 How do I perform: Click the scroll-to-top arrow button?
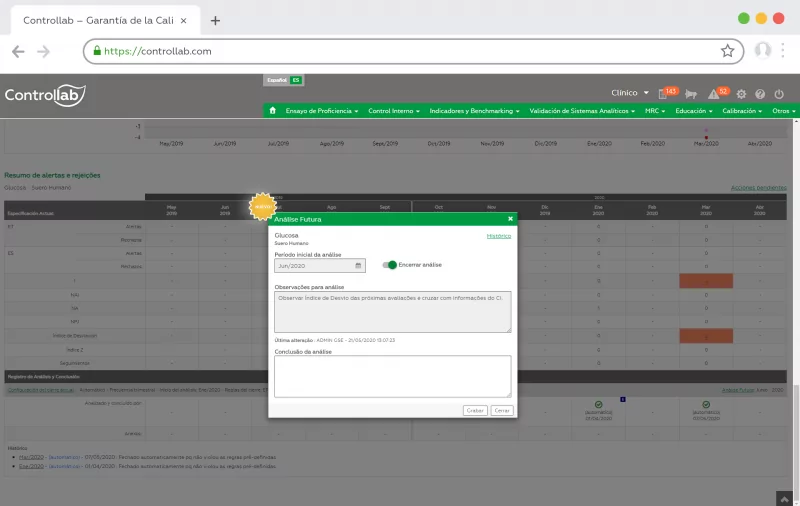[786, 497]
